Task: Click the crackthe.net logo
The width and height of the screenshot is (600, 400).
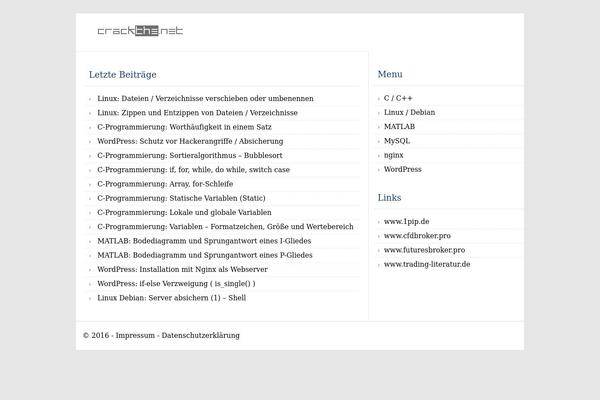Action: click(140, 31)
